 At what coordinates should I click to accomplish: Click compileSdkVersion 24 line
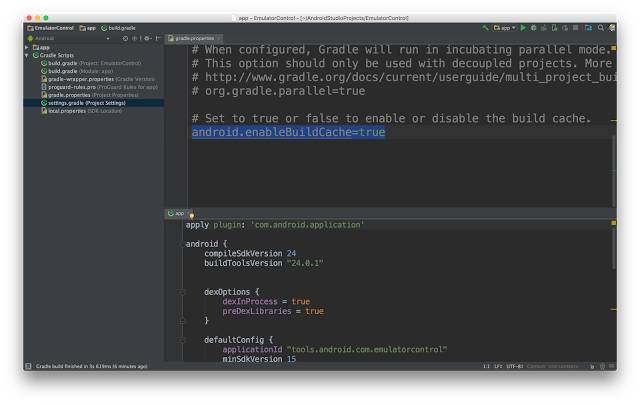pos(250,253)
